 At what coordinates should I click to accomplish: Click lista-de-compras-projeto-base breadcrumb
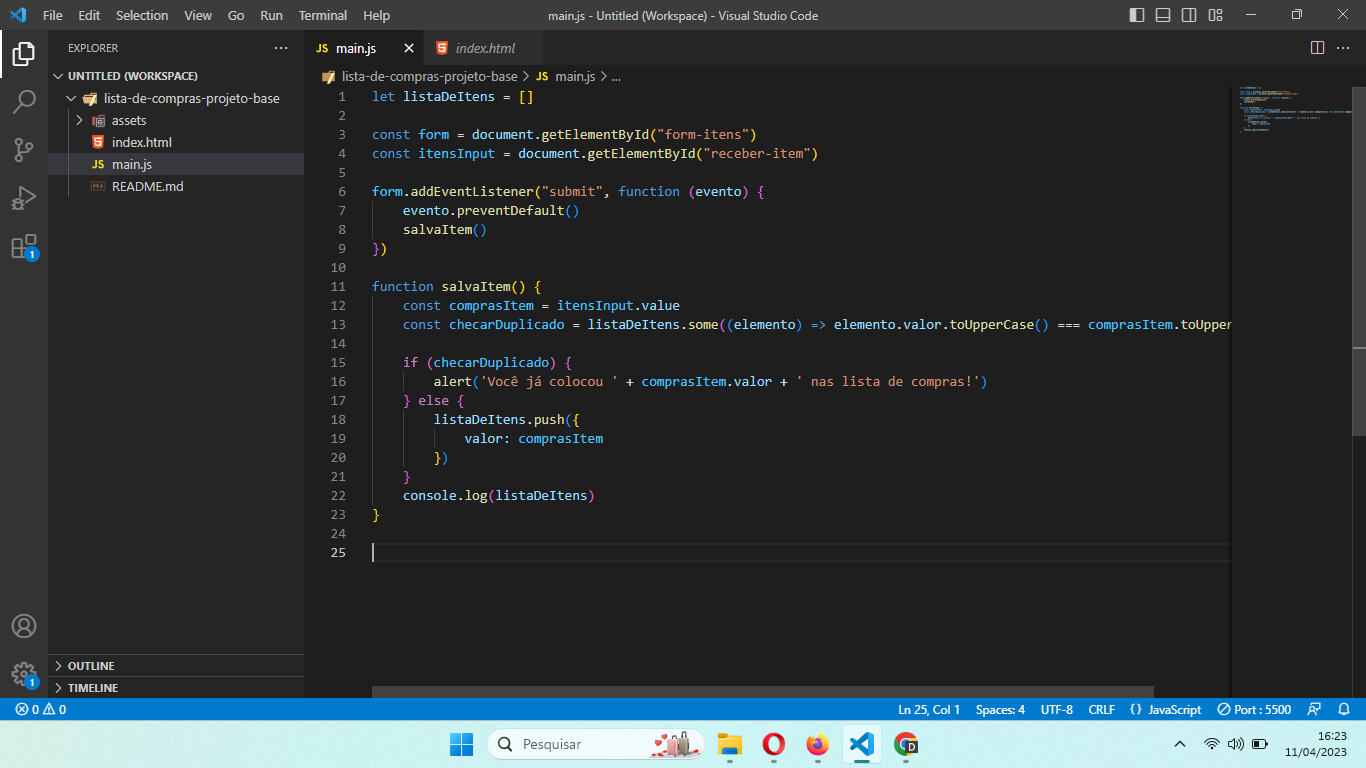tap(429, 76)
